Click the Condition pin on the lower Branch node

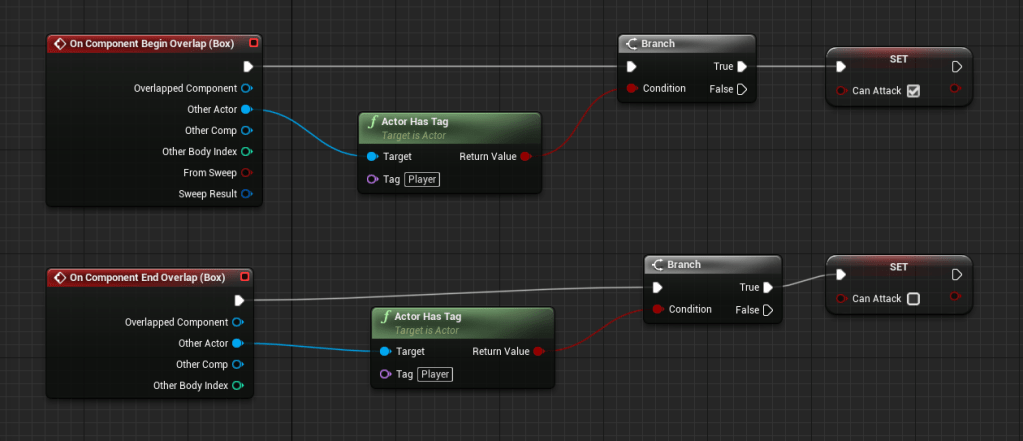pos(658,309)
